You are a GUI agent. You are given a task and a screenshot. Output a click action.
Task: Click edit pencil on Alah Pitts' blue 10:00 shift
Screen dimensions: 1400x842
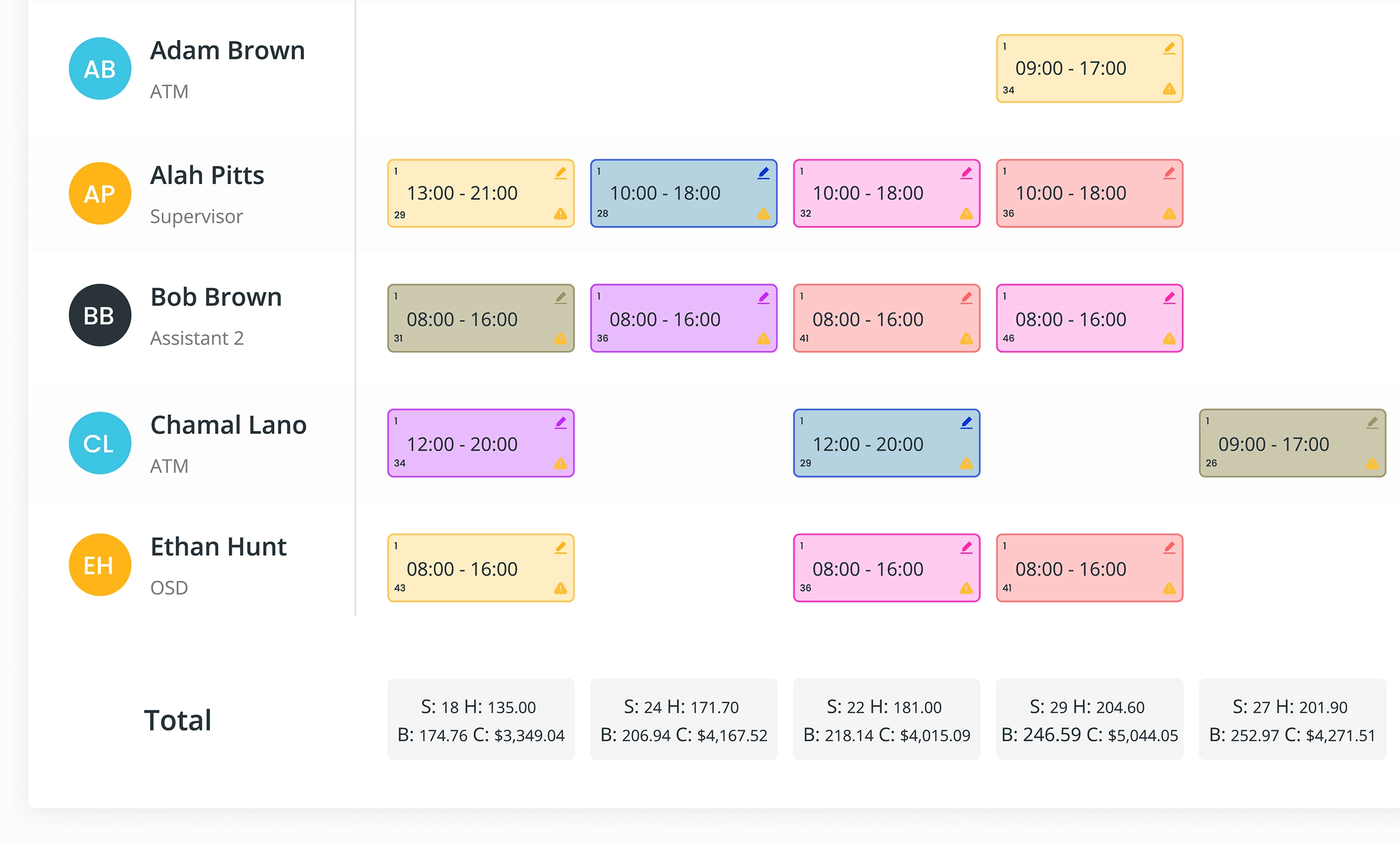pos(763,173)
